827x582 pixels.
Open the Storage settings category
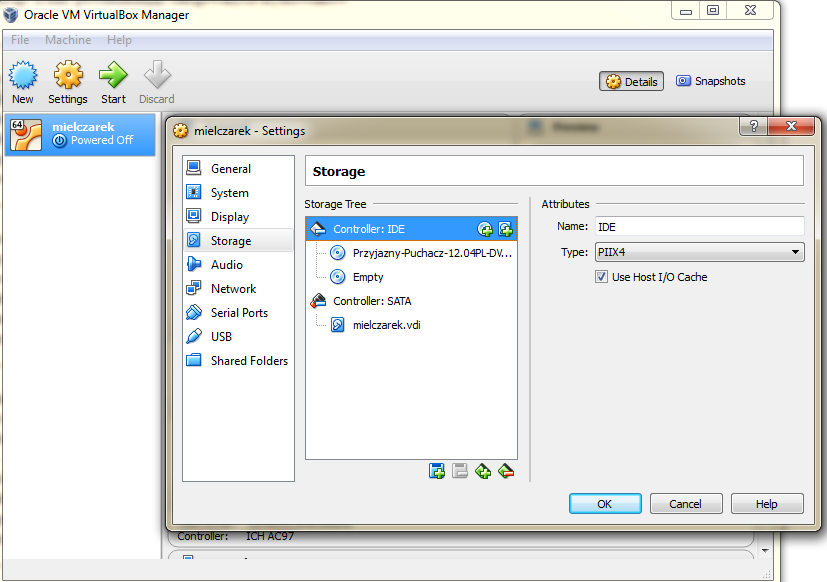click(238, 241)
